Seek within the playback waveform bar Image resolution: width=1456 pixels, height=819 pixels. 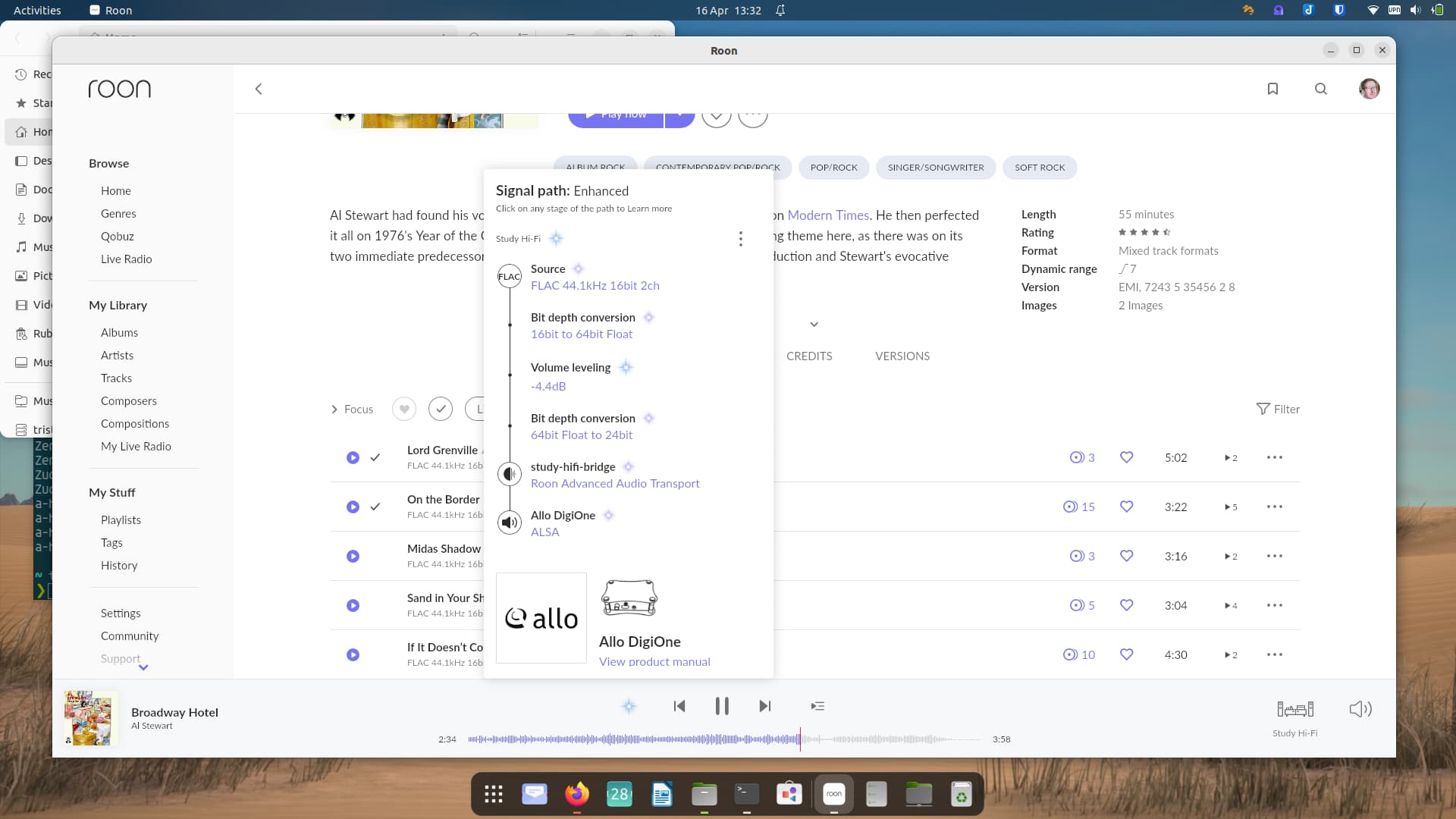tap(724, 739)
